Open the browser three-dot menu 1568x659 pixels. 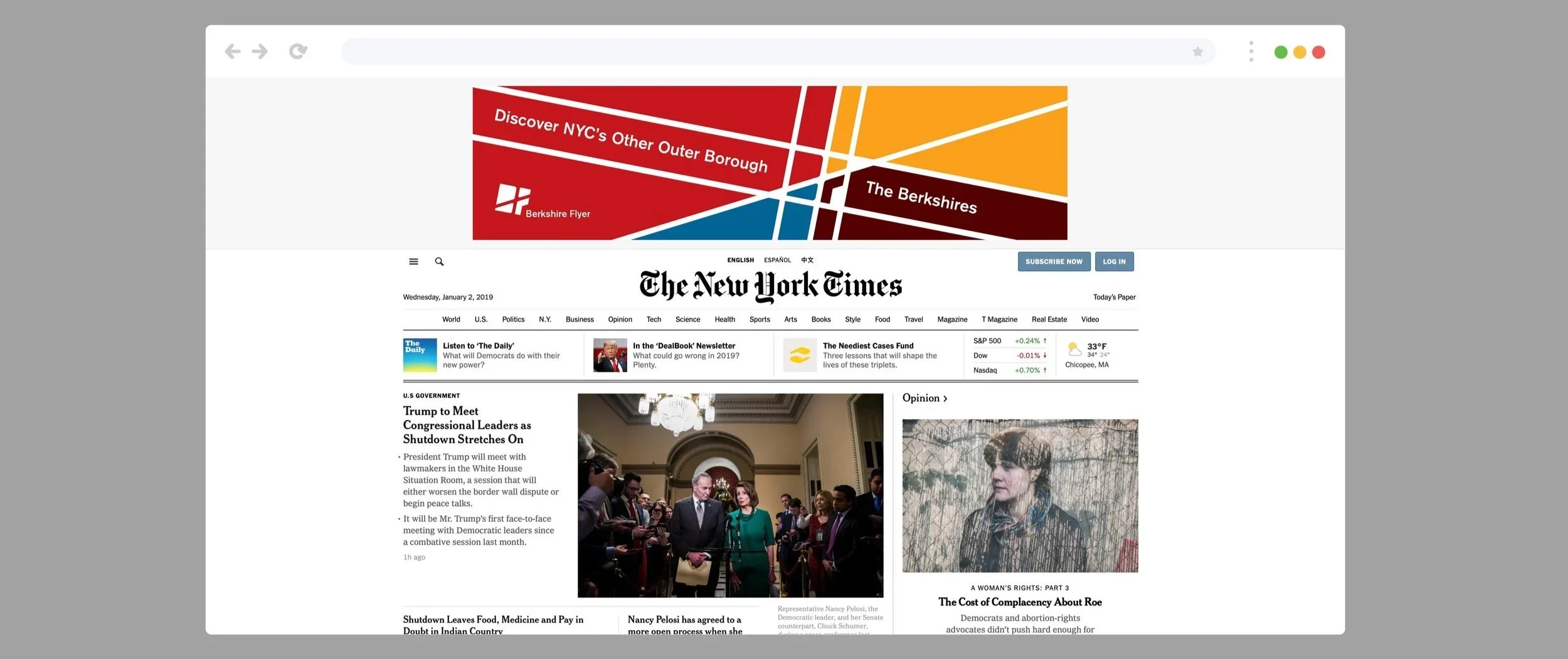(x=1251, y=51)
